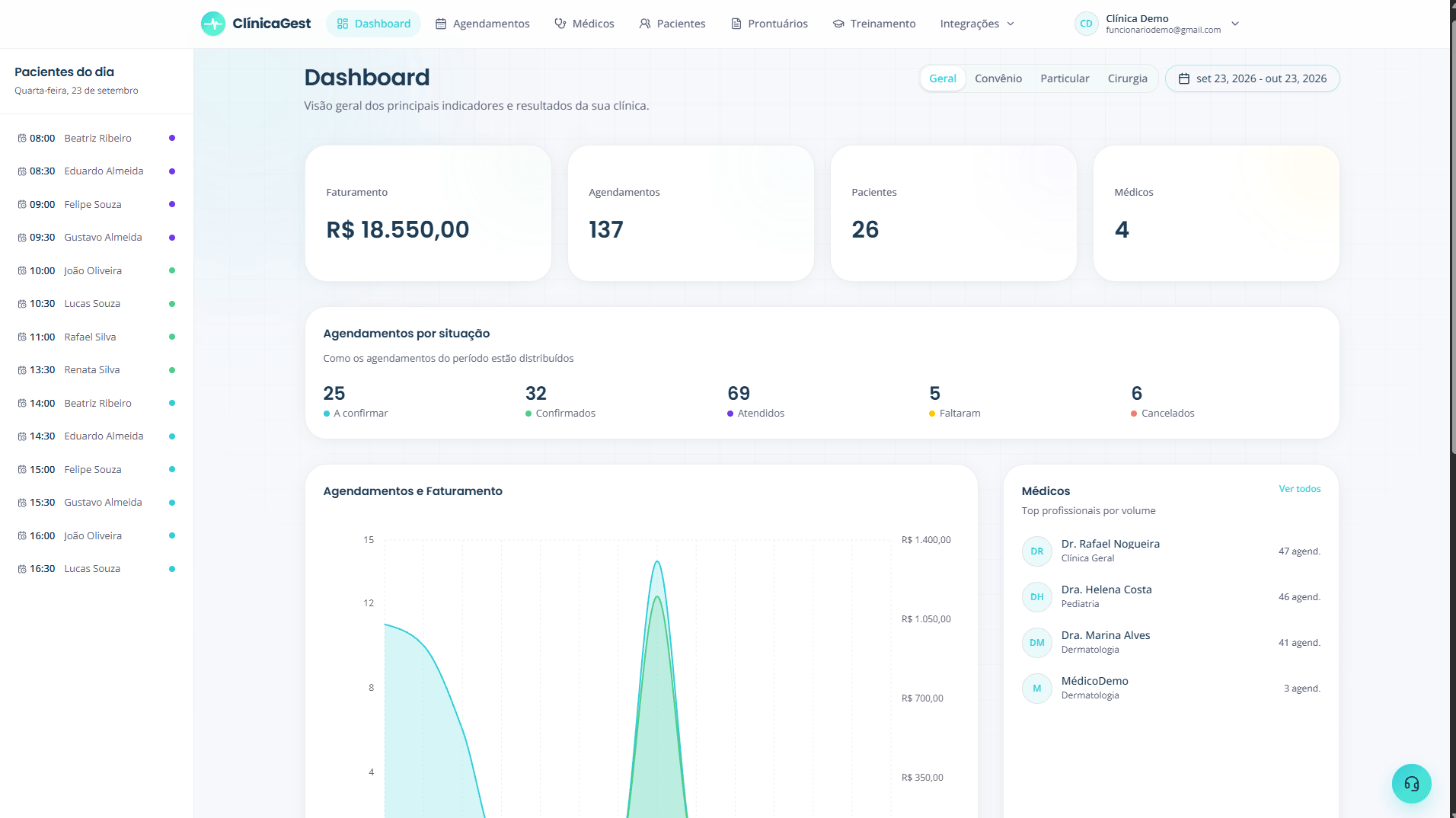Go to the Dashboard nav item
1456x818 pixels.
click(374, 24)
